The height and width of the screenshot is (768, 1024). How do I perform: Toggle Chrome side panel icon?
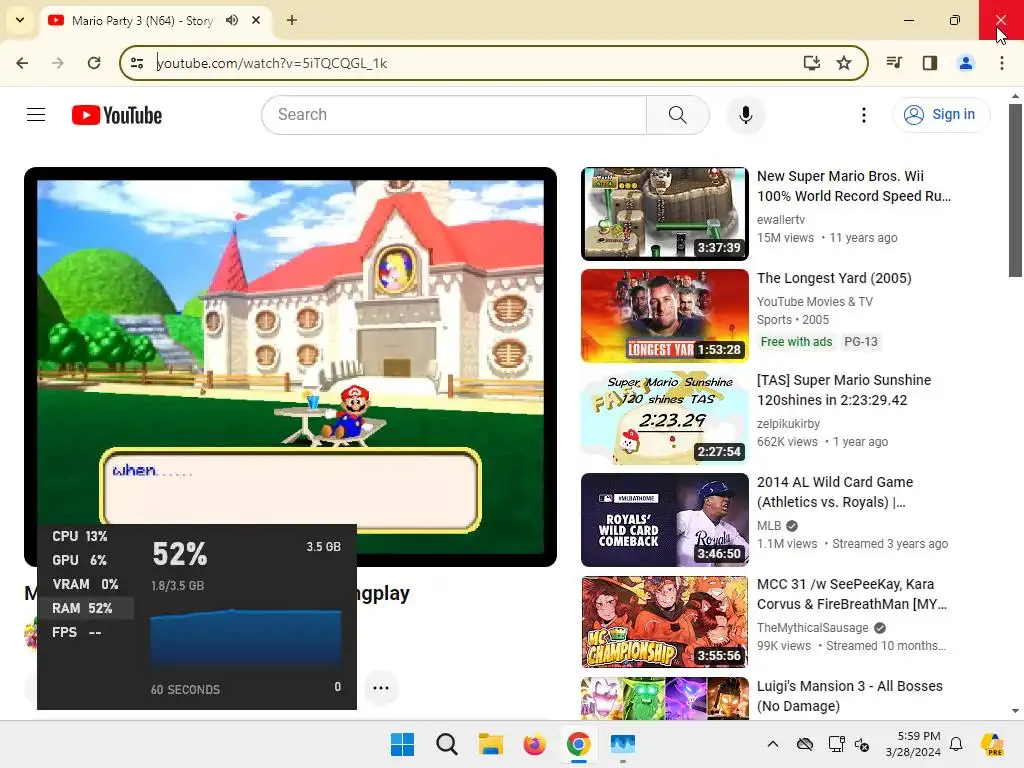coord(929,63)
